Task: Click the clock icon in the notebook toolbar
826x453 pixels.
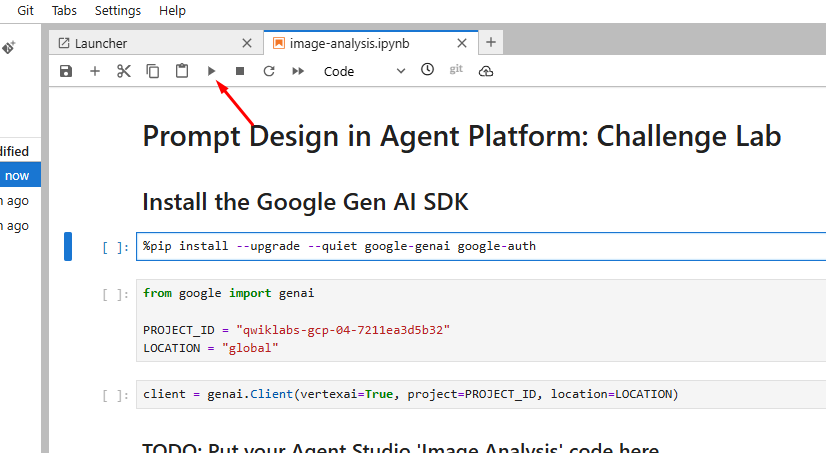Action: (427, 70)
